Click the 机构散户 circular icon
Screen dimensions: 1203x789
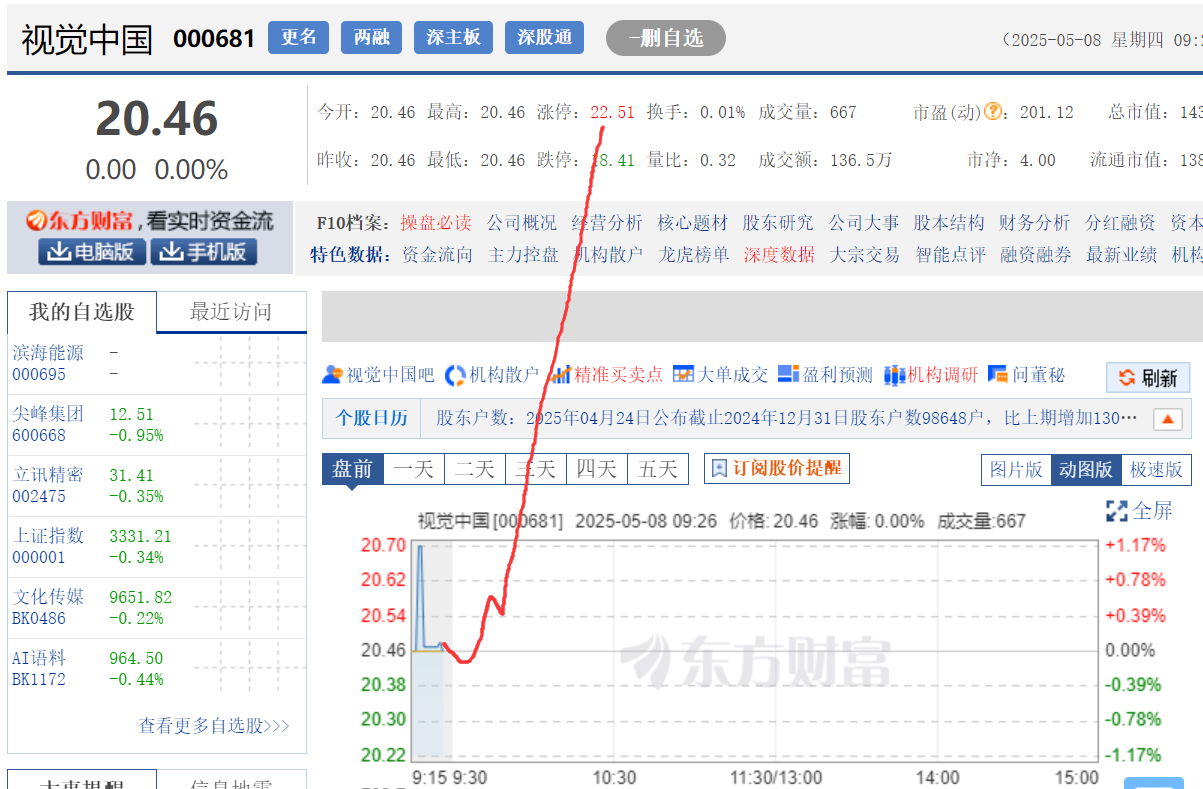[455, 375]
